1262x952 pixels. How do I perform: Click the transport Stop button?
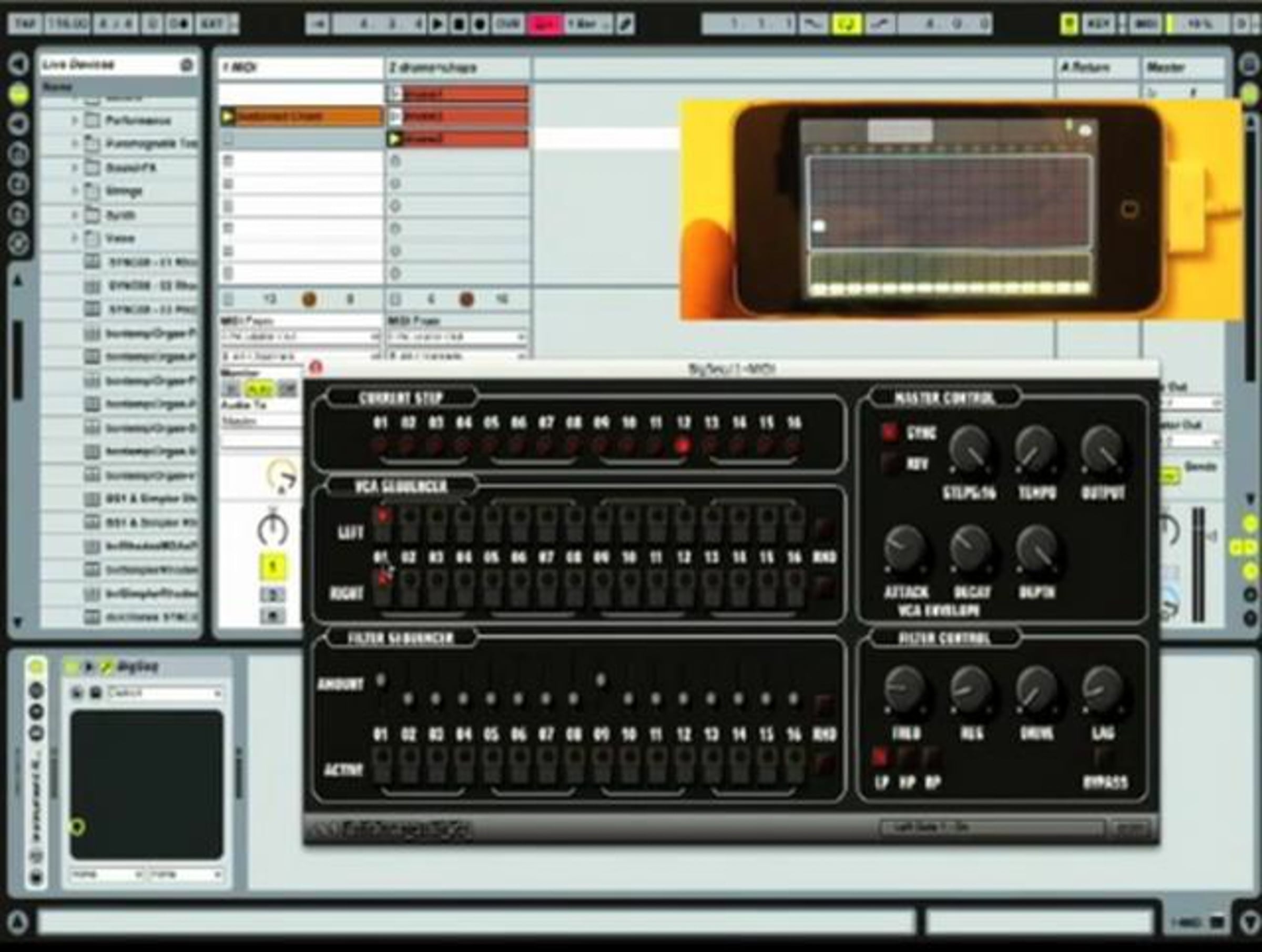coord(459,24)
